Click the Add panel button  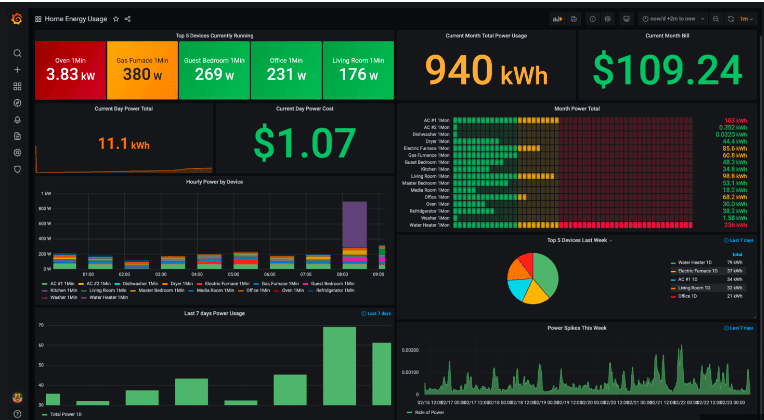[x=557, y=19]
